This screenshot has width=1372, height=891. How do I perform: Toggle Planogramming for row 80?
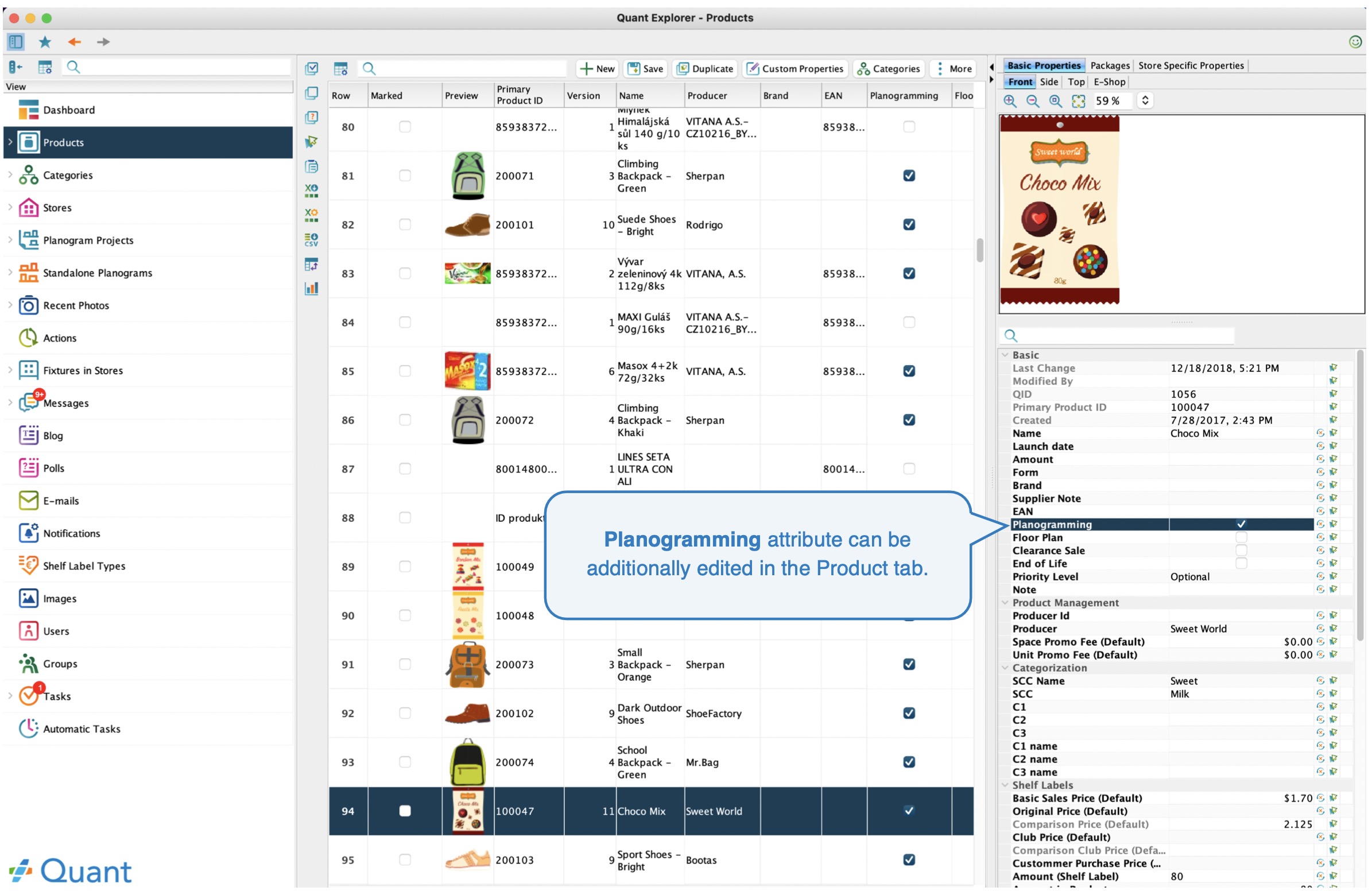point(909,126)
